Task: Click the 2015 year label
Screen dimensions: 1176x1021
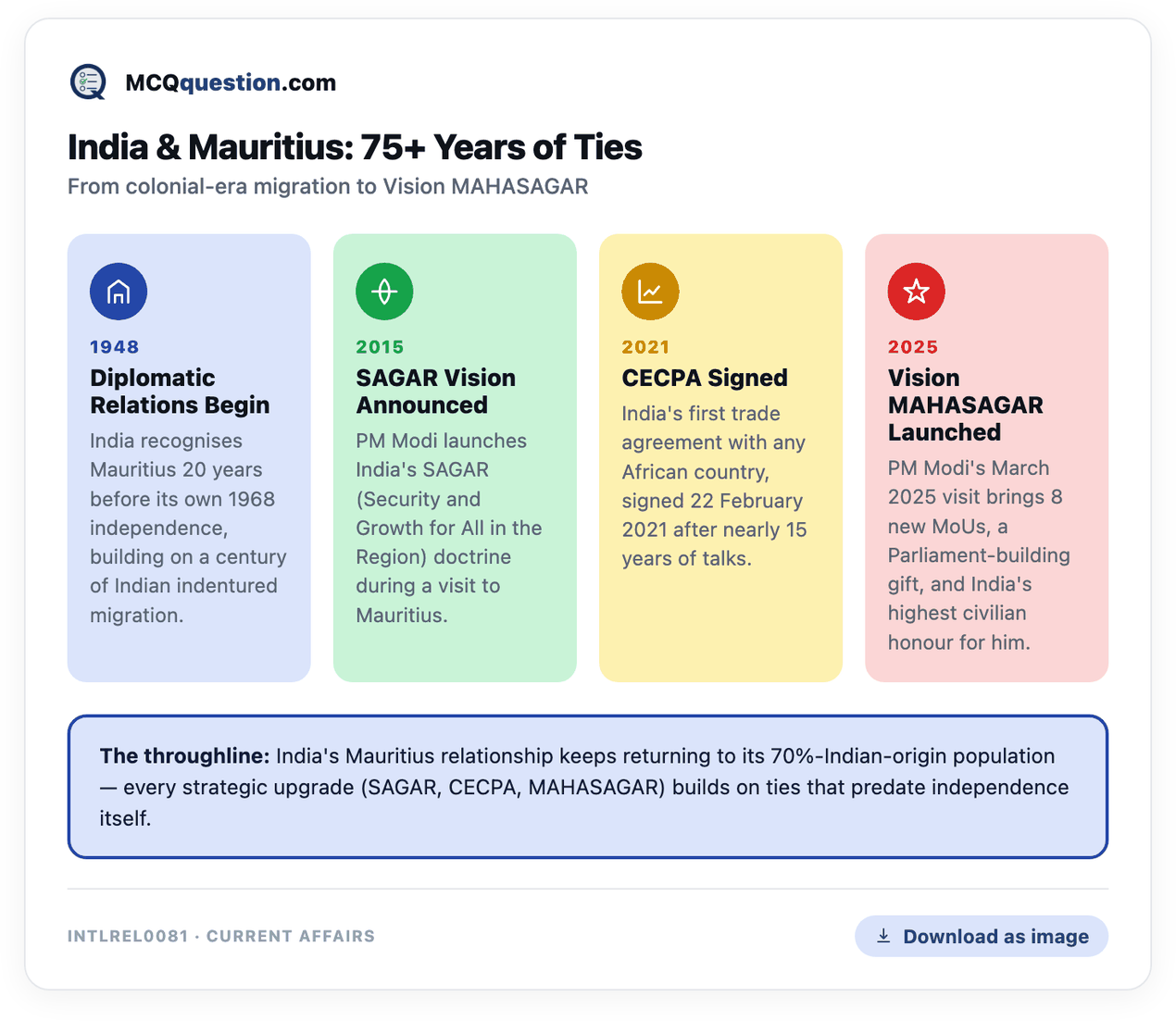Action: [380, 347]
